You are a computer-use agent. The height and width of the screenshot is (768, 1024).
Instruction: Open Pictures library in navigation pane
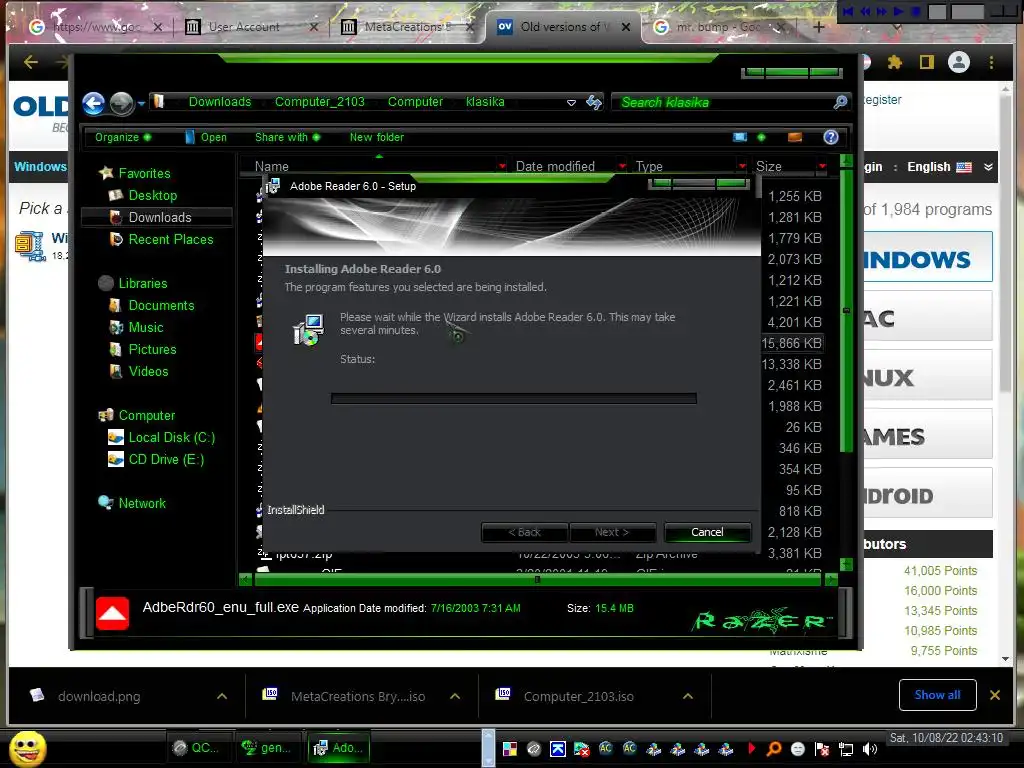point(152,349)
